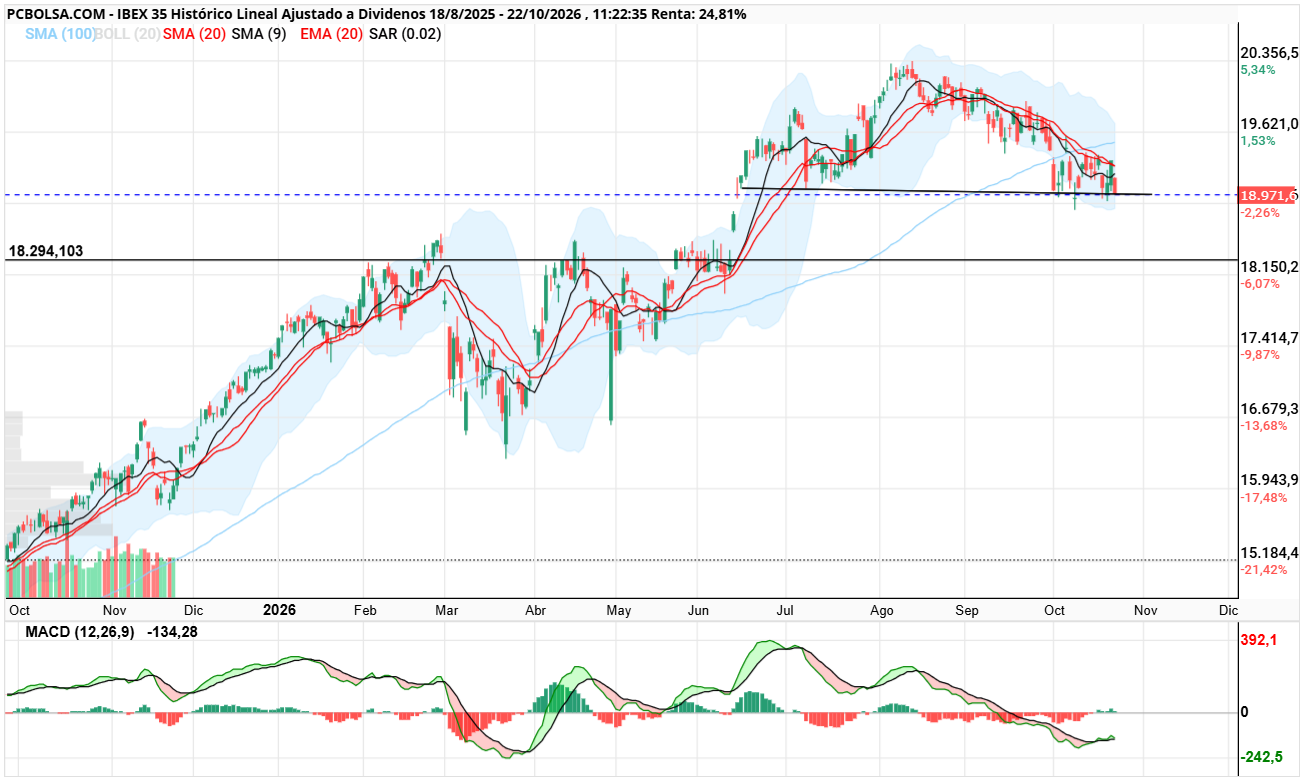Select the MACD value -134,28

(174, 632)
